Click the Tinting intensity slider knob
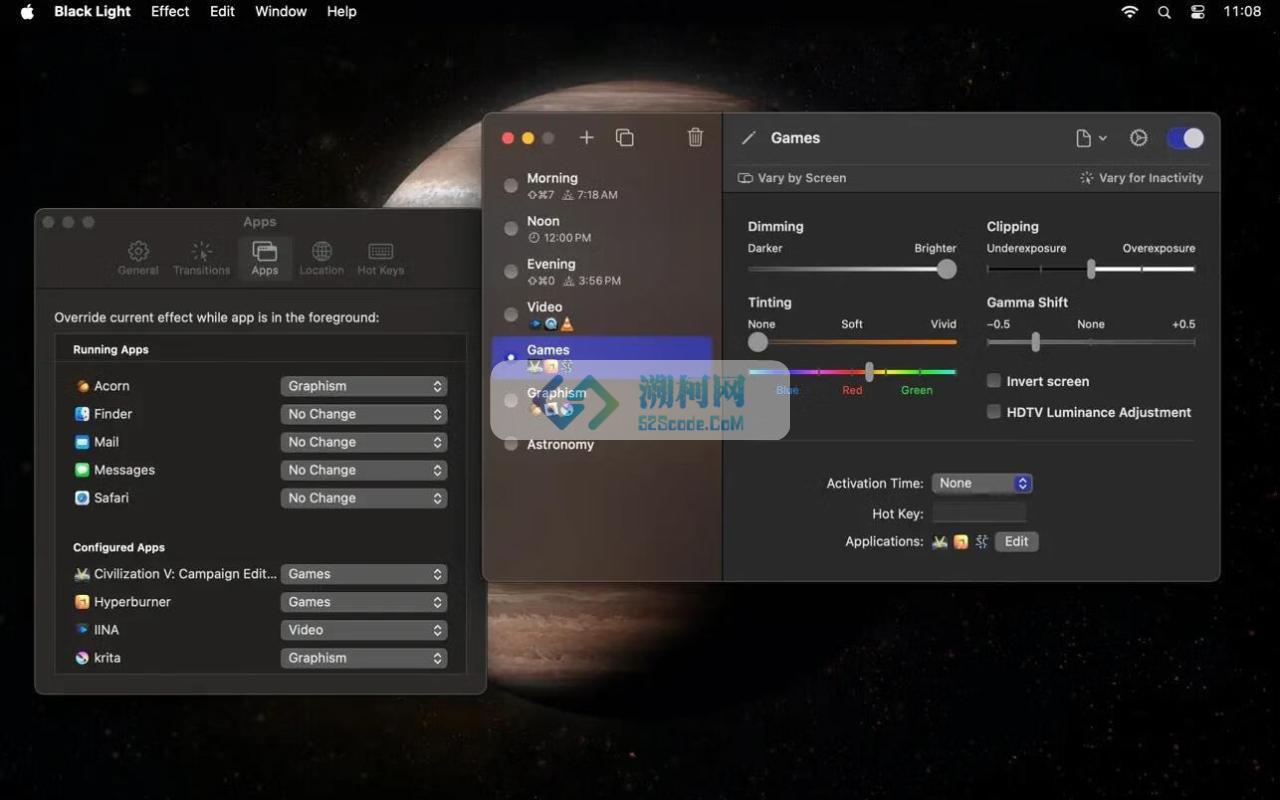 pyautogui.click(x=758, y=342)
